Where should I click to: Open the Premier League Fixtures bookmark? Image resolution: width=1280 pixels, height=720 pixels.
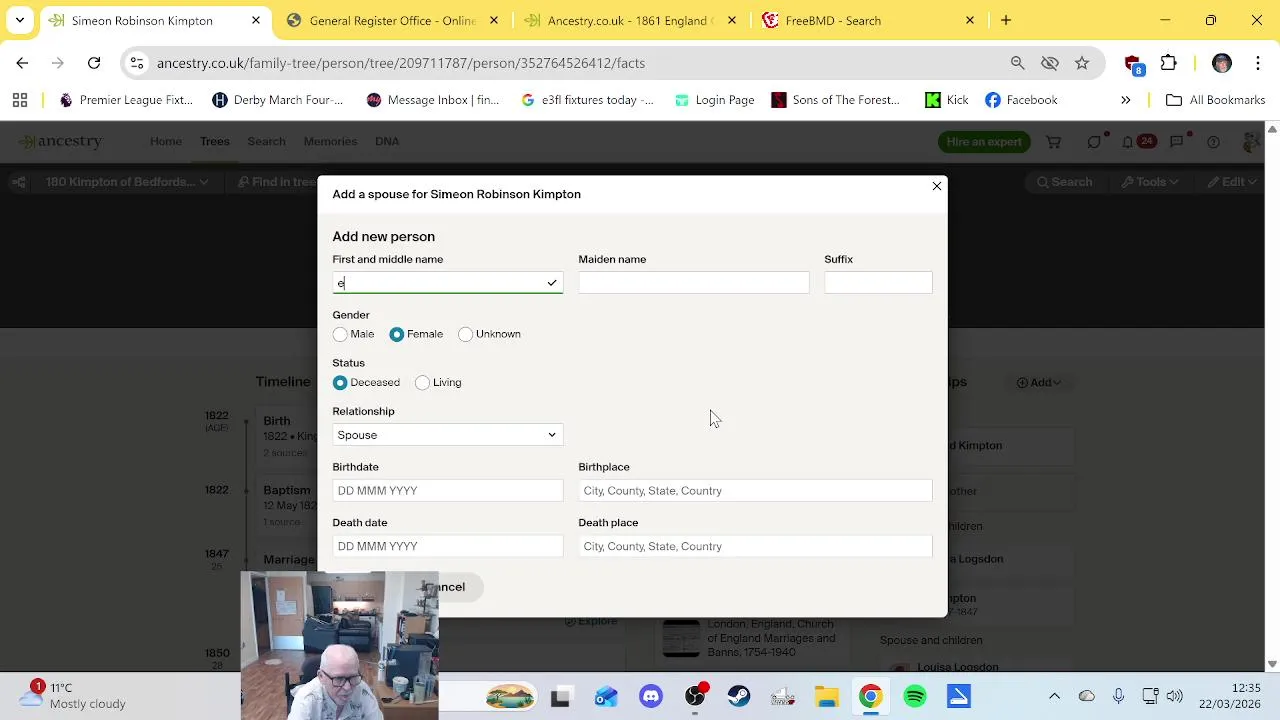125,100
